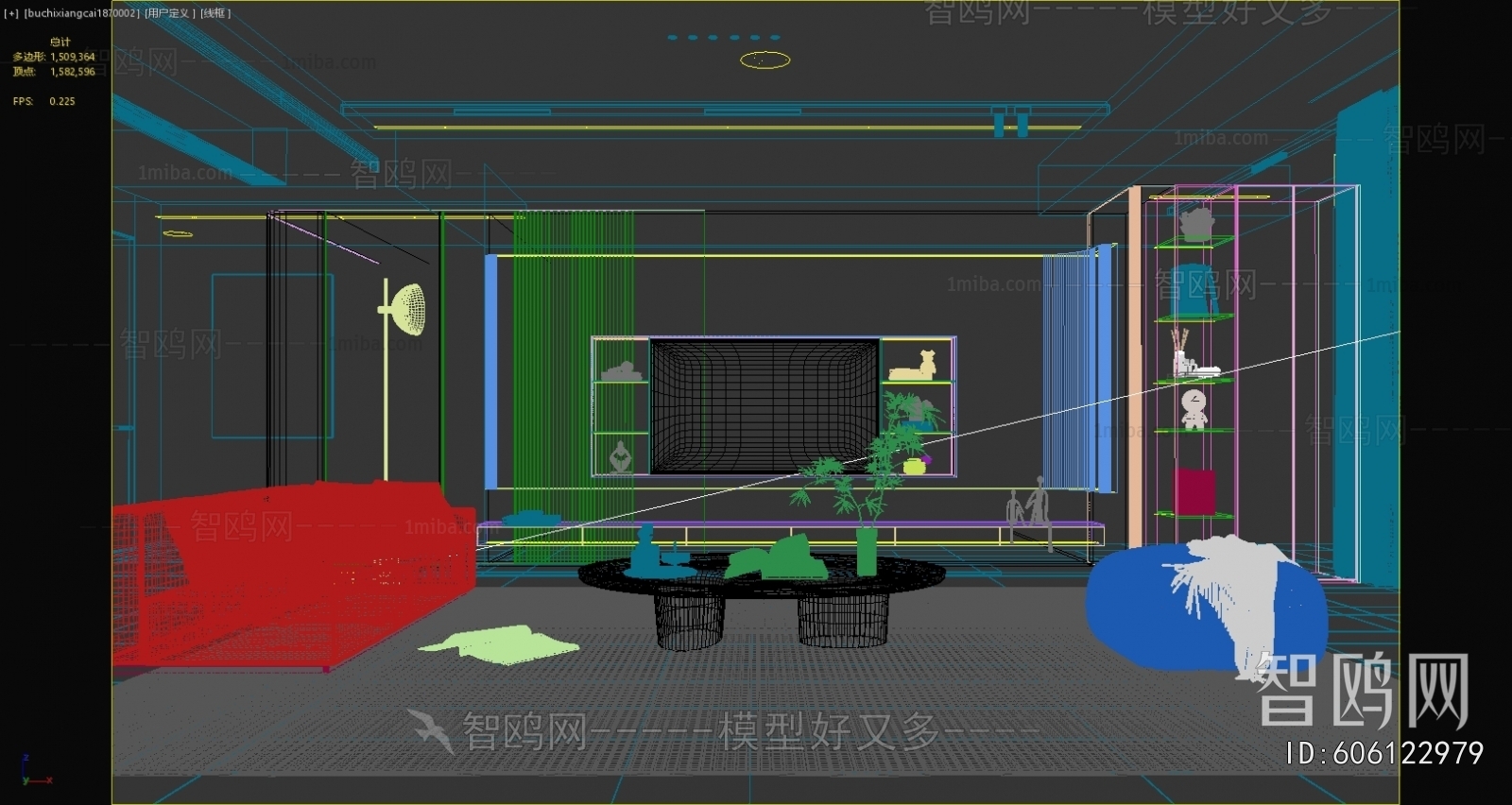Open the 线框 wireframe display menu
Image resolution: width=1512 pixels, height=805 pixels.
pyautogui.click(x=215, y=13)
